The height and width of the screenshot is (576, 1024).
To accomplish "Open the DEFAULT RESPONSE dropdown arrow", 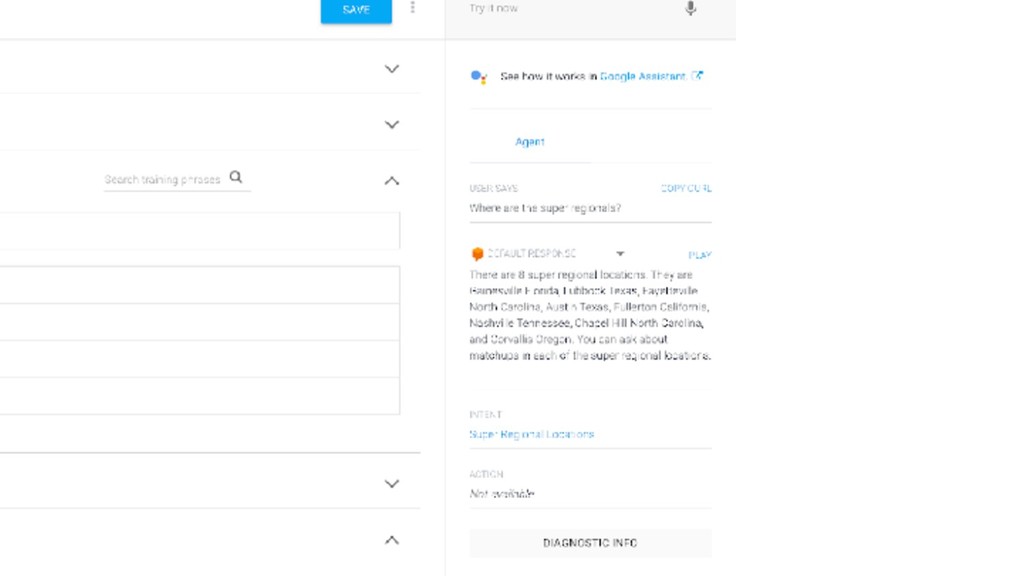I will (x=620, y=254).
